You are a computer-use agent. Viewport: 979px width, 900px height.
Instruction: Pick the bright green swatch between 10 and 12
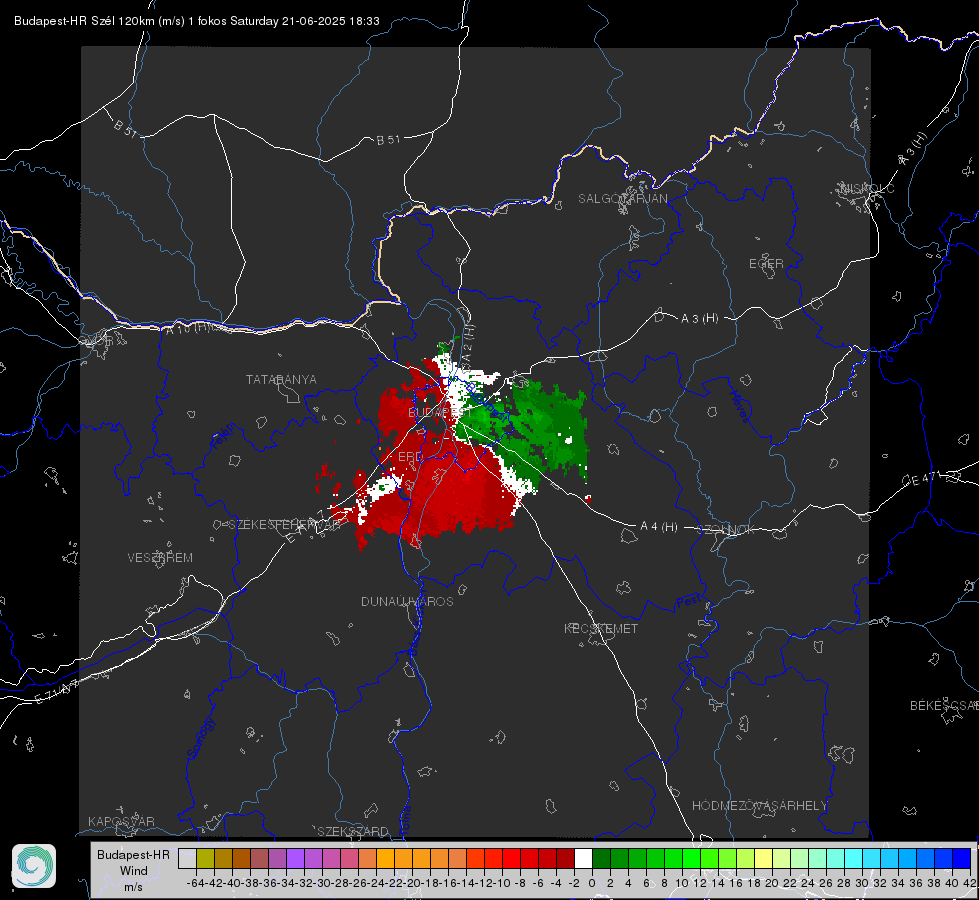coord(691,858)
